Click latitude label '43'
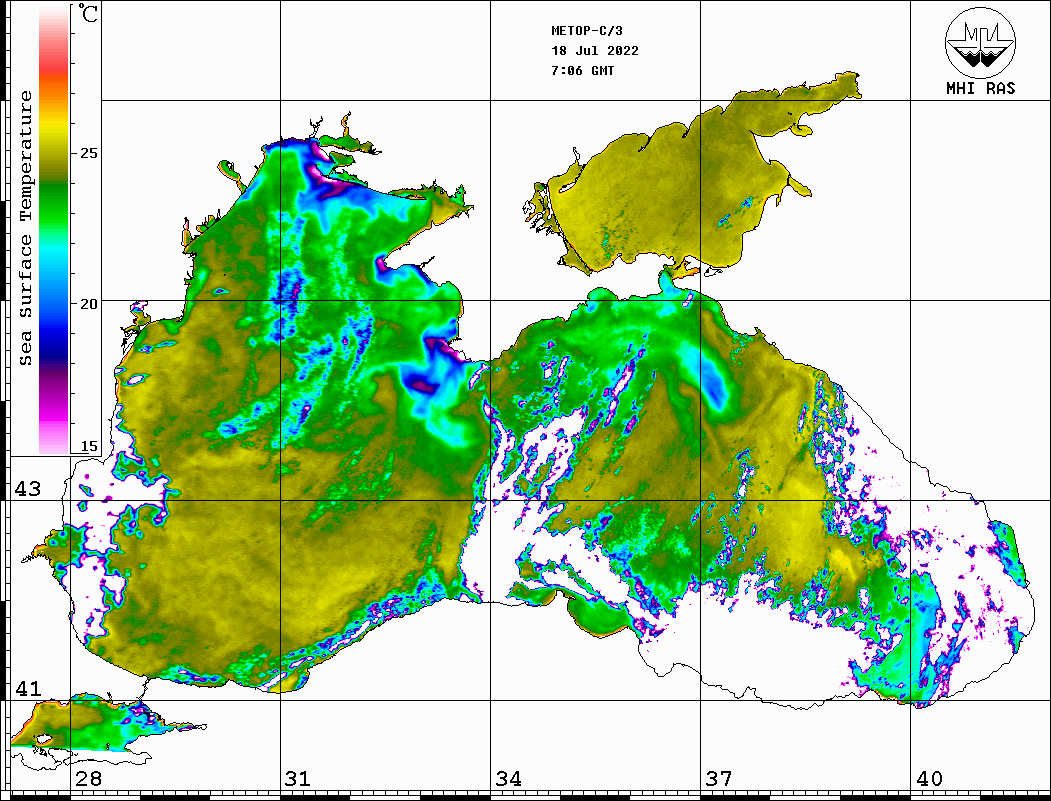 28,489
